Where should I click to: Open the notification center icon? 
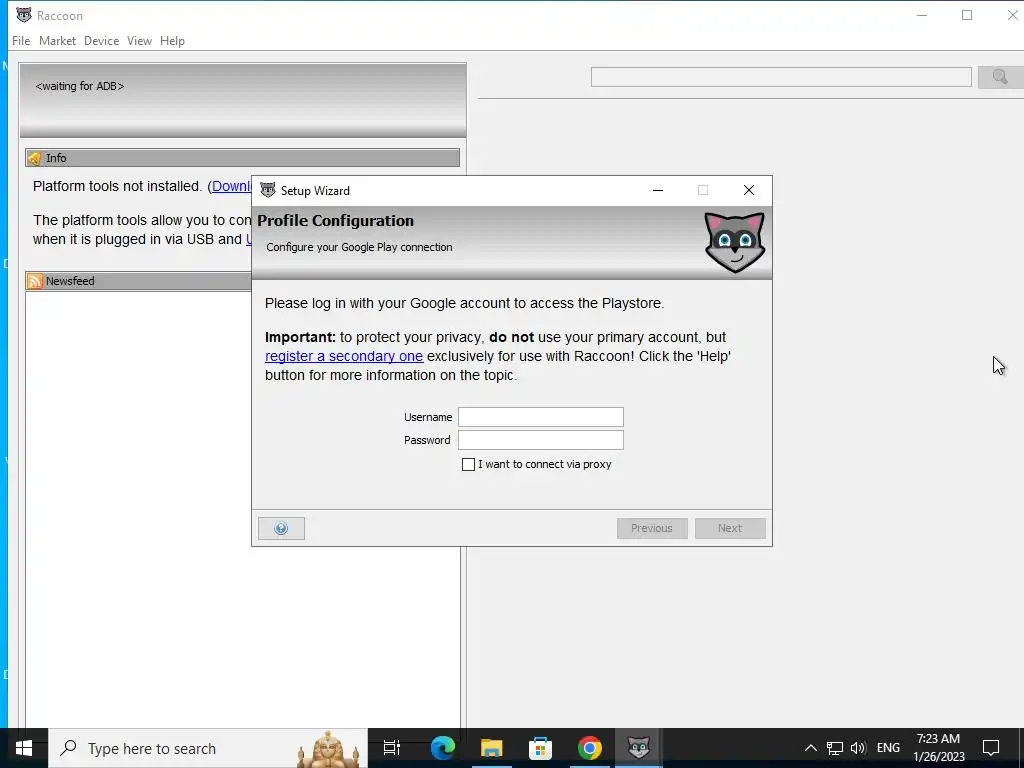991,748
